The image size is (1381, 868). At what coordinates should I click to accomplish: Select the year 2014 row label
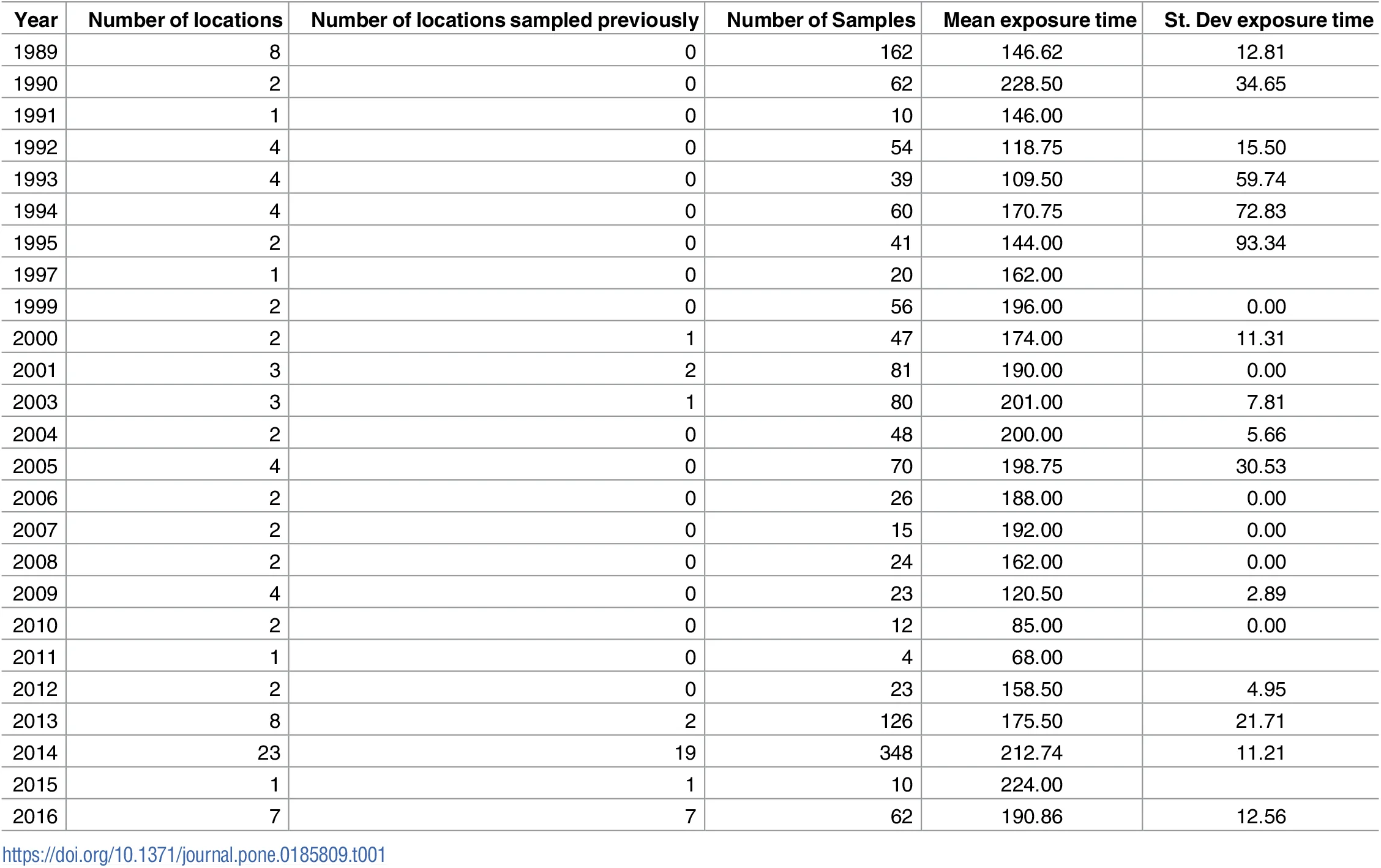point(36,752)
